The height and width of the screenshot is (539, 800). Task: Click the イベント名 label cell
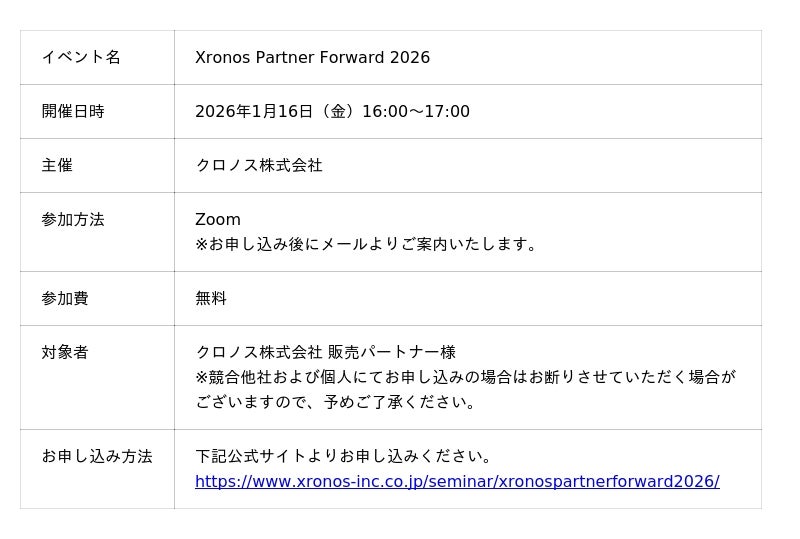(81, 57)
